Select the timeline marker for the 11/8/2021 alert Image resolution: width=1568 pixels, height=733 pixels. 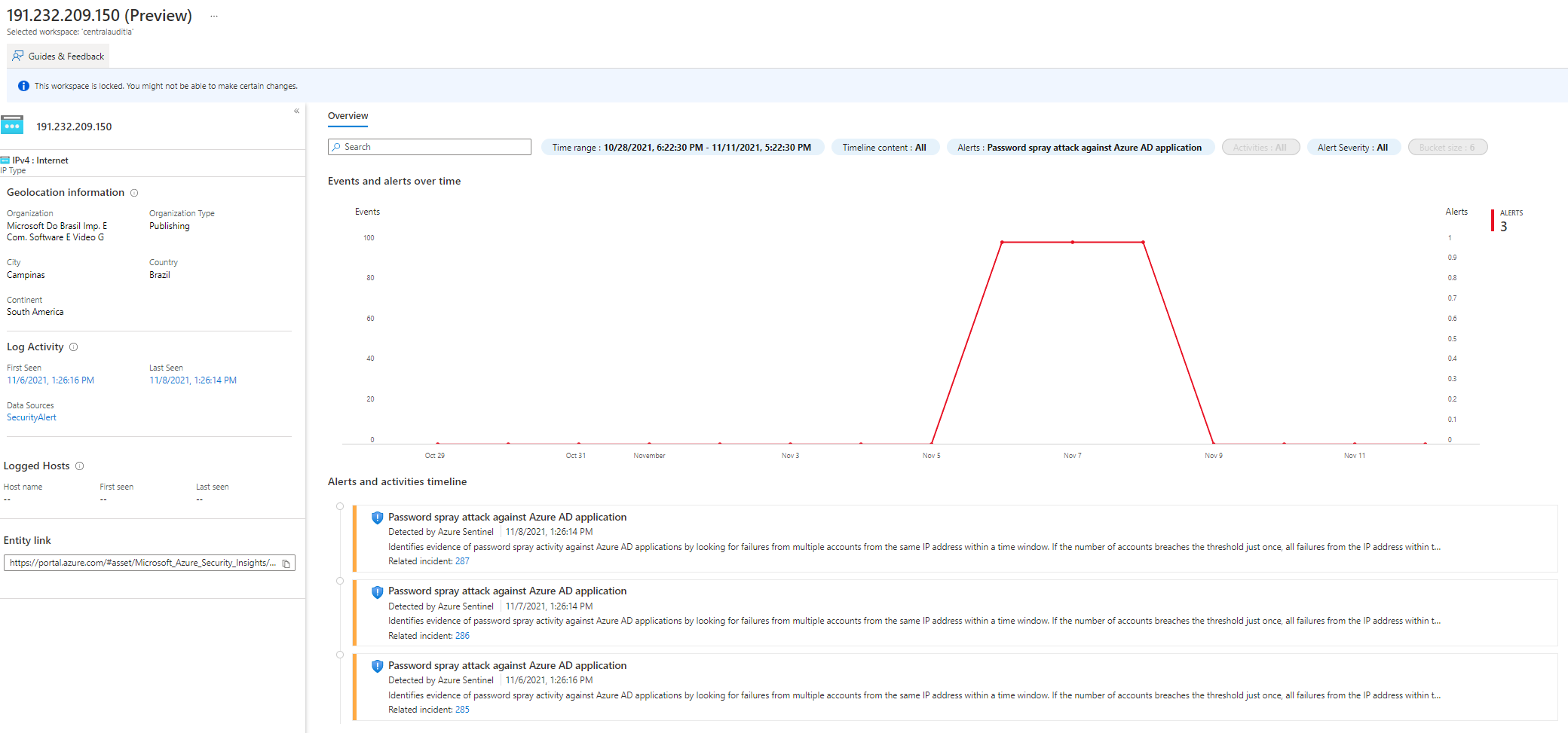coord(340,507)
